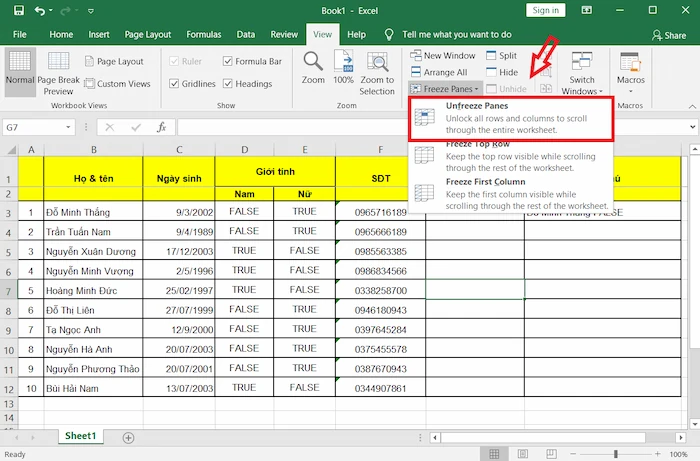Open the Ribbon Display Options

tap(587, 10)
